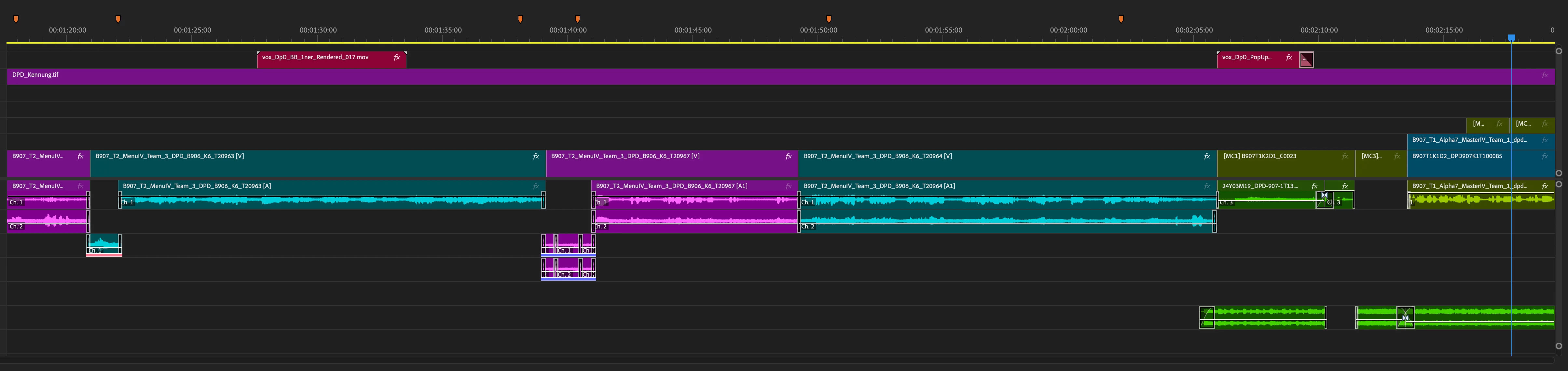The height and width of the screenshot is (371, 1568).
Task: Click the marker next to 00:01:50:00
Action: point(829,20)
